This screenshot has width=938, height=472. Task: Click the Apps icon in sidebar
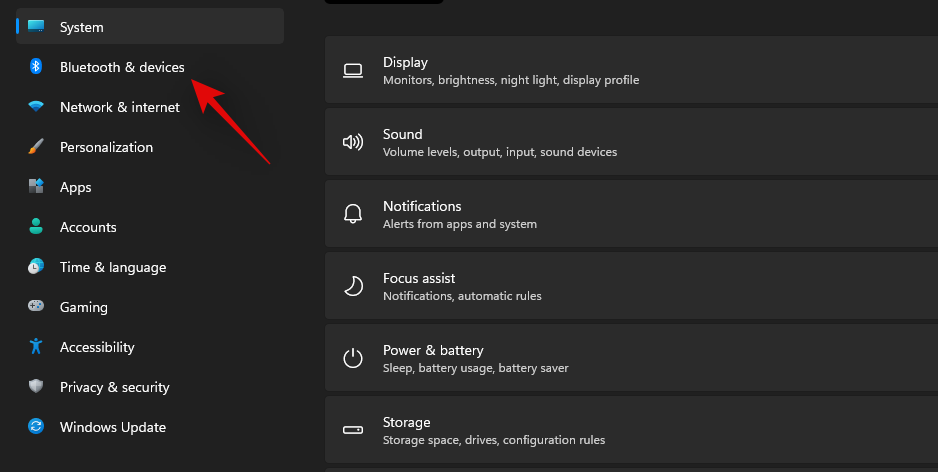(36, 187)
